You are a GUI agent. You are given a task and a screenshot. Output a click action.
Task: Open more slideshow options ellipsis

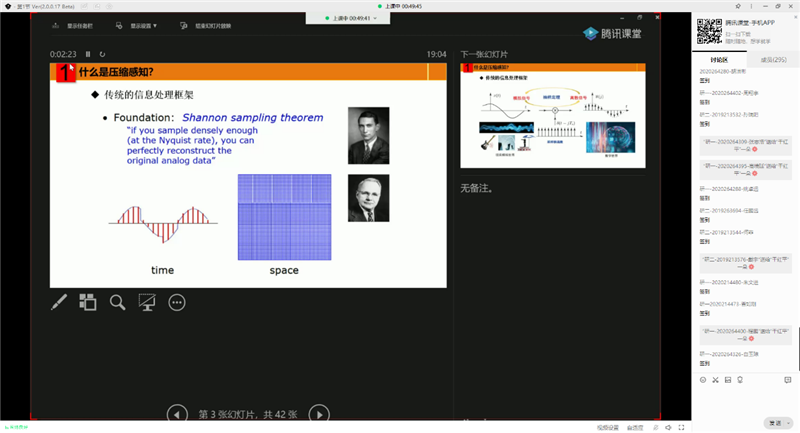coord(177,301)
